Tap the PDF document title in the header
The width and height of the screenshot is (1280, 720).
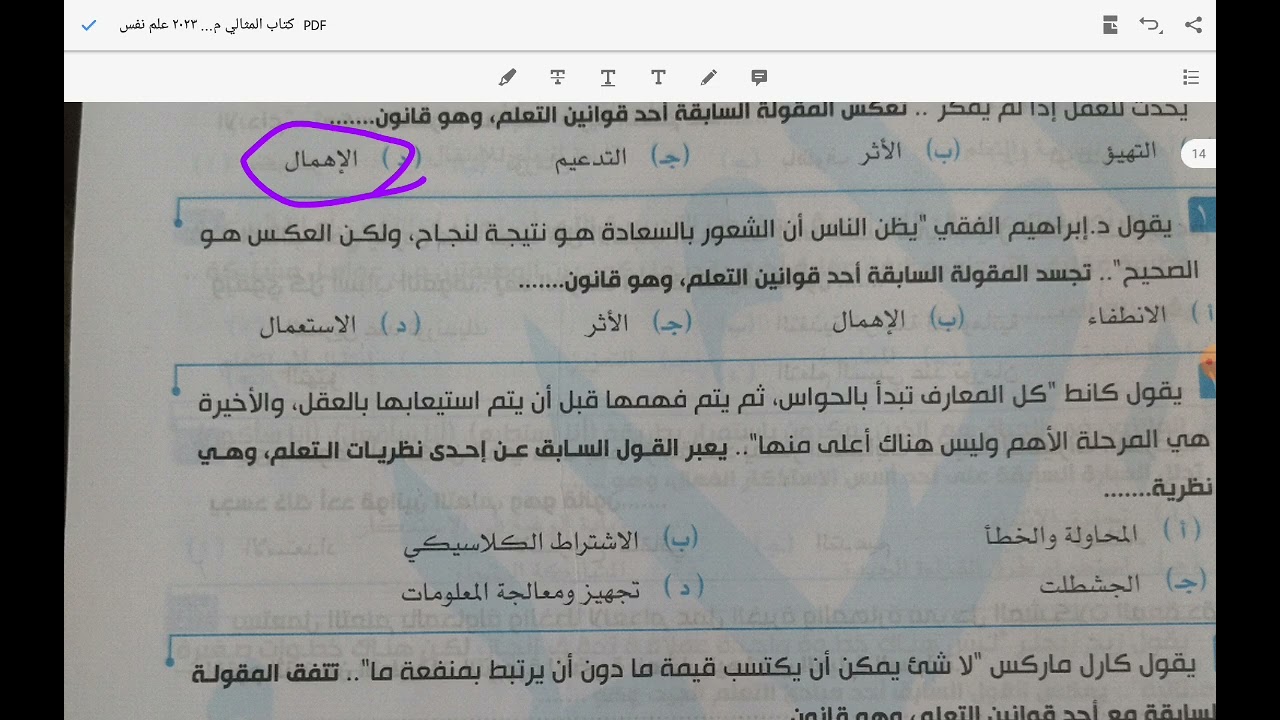coord(222,25)
